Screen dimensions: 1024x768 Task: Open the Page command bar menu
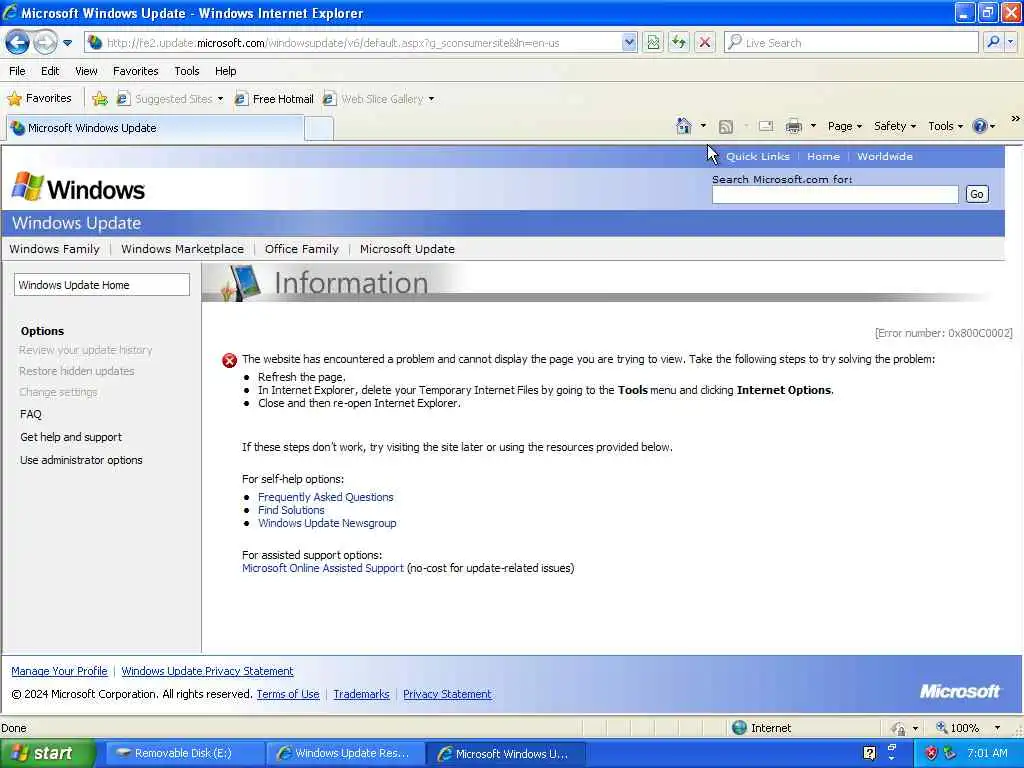pyautogui.click(x=844, y=126)
